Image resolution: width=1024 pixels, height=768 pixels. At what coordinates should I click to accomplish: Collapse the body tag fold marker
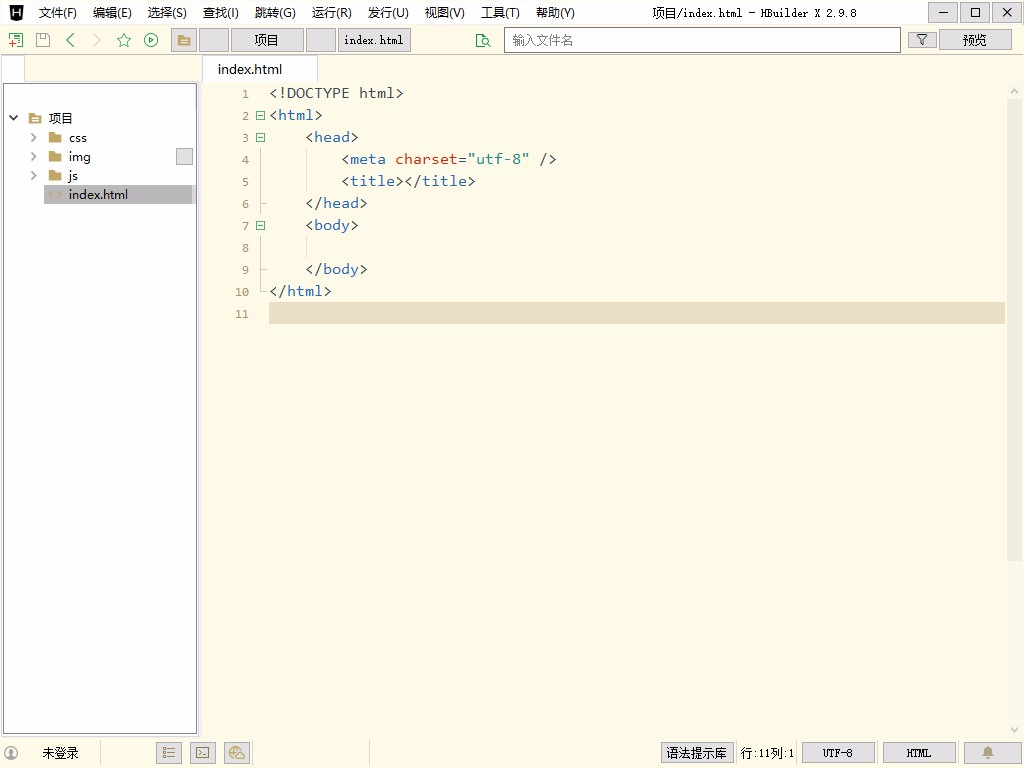(x=261, y=225)
